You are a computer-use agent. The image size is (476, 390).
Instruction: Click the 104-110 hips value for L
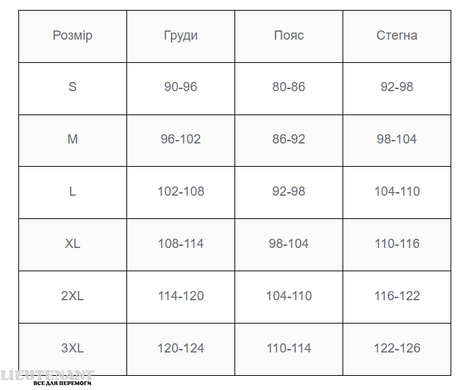pyautogui.click(x=397, y=191)
